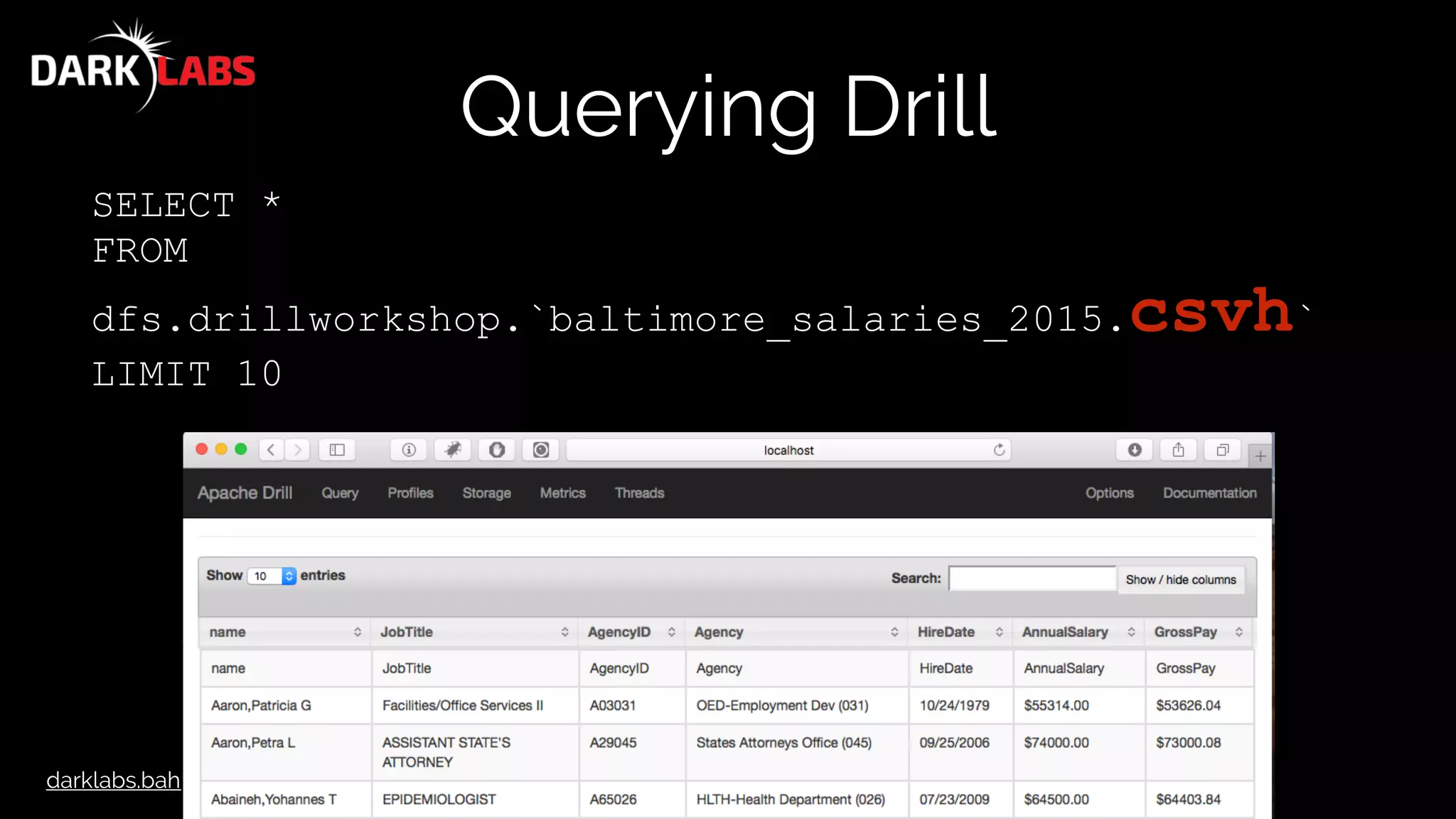Open the Options menu item

pos(1109,493)
